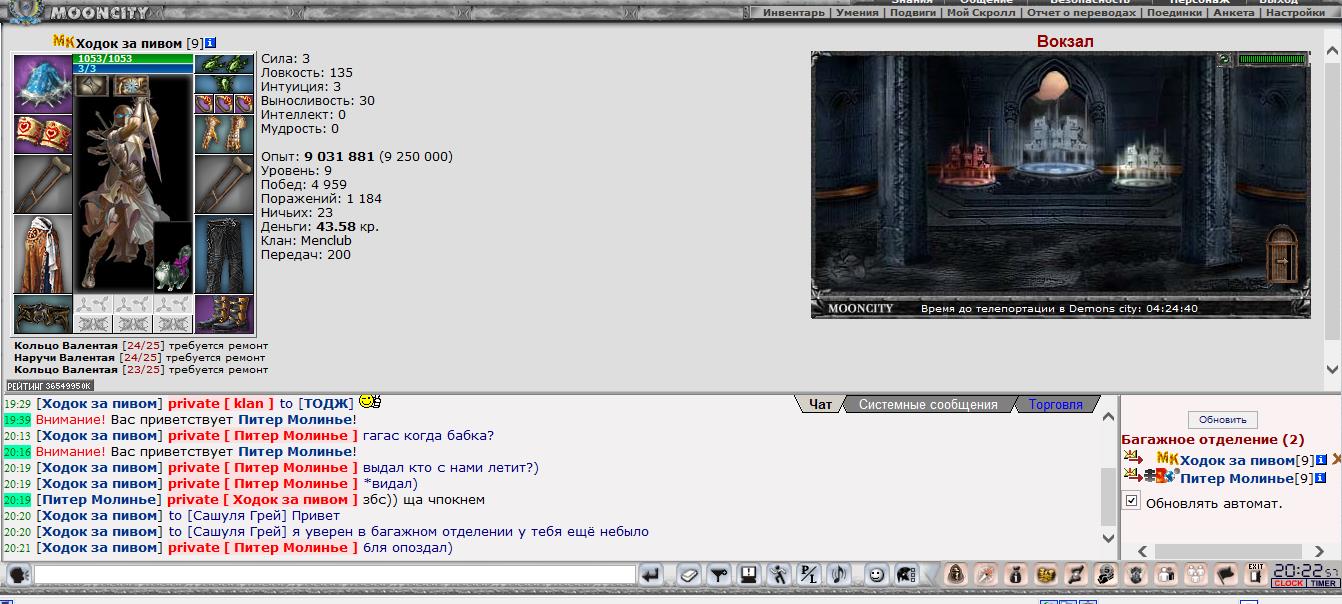Open the Умения menu
Screen dimensions: 1342x604
tap(857, 13)
